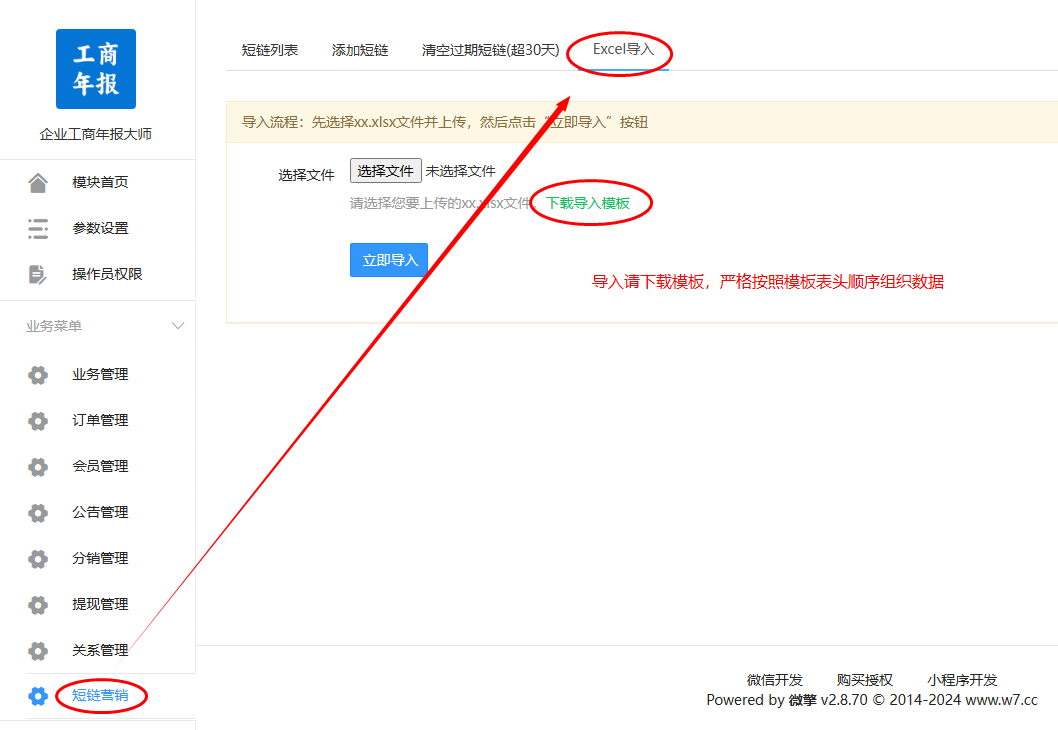Viewport: 1058px width, 730px height.
Task: Click the gear icon beside 关系管理
Action: [x=38, y=650]
